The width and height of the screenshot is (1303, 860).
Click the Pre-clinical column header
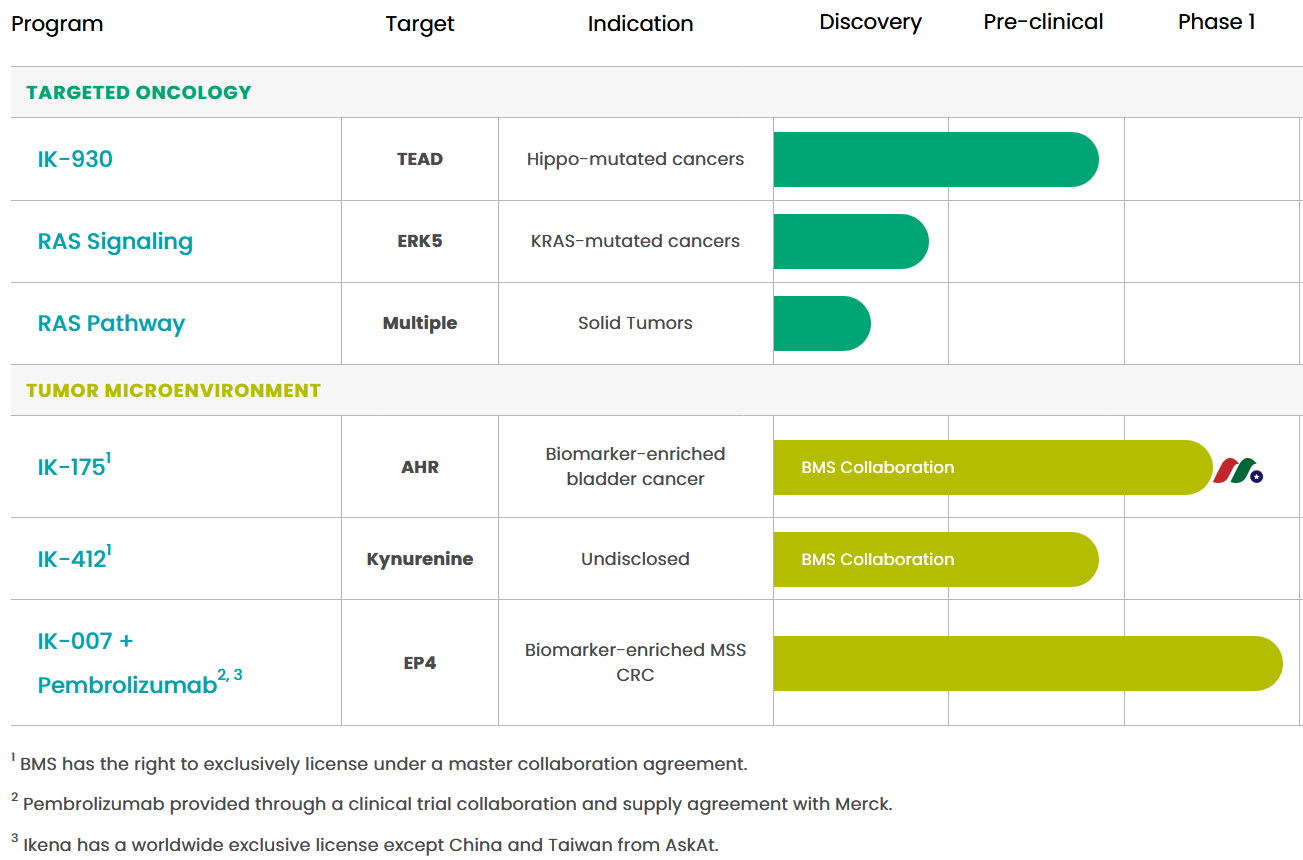pos(1043,22)
